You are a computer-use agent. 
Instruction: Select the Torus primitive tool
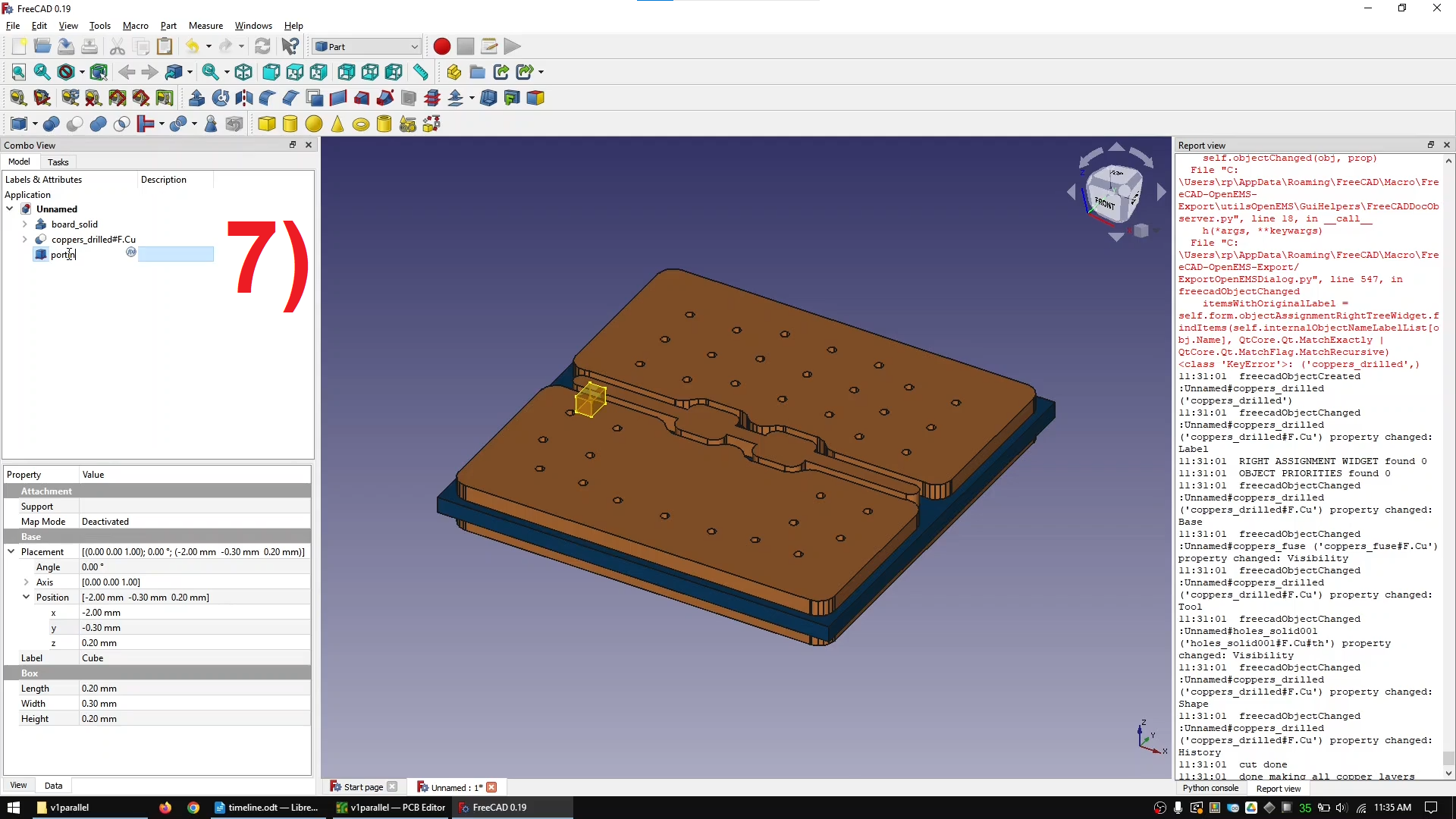[361, 124]
